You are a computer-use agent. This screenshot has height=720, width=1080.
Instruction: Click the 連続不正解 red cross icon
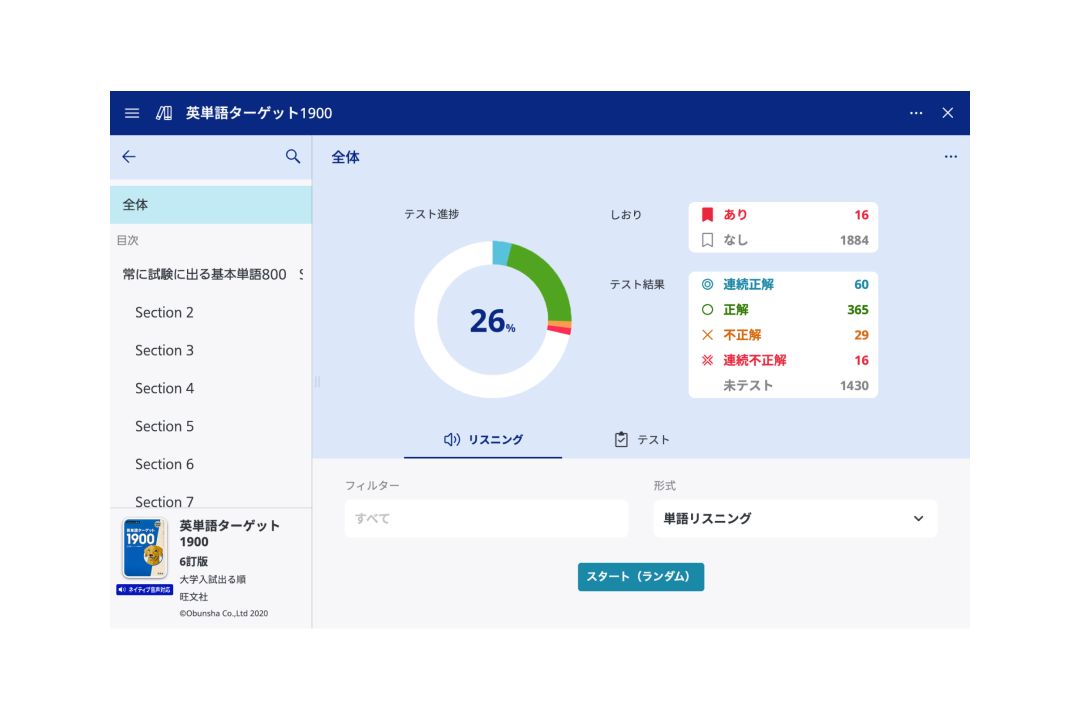(x=707, y=360)
